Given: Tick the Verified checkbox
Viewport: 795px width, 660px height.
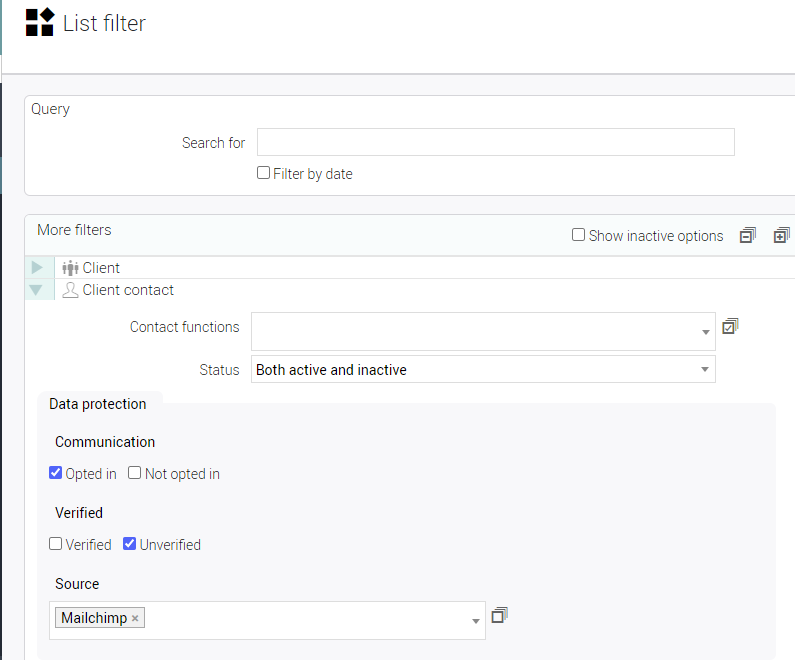Looking at the screenshot, I should click(x=56, y=544).
